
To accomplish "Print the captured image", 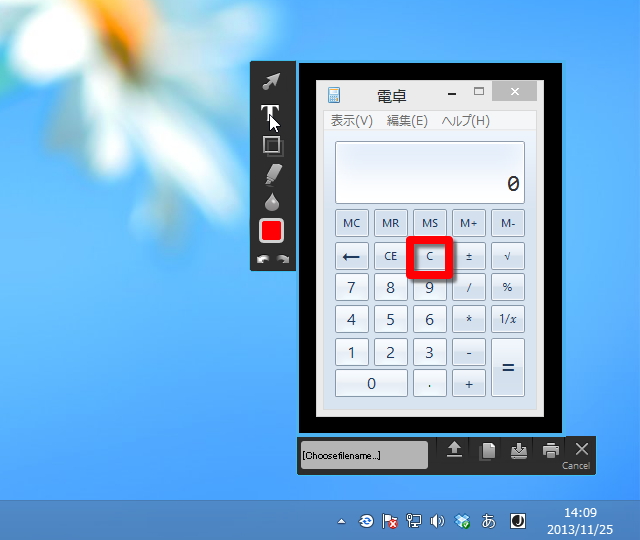I will click(x=551, y=450).
